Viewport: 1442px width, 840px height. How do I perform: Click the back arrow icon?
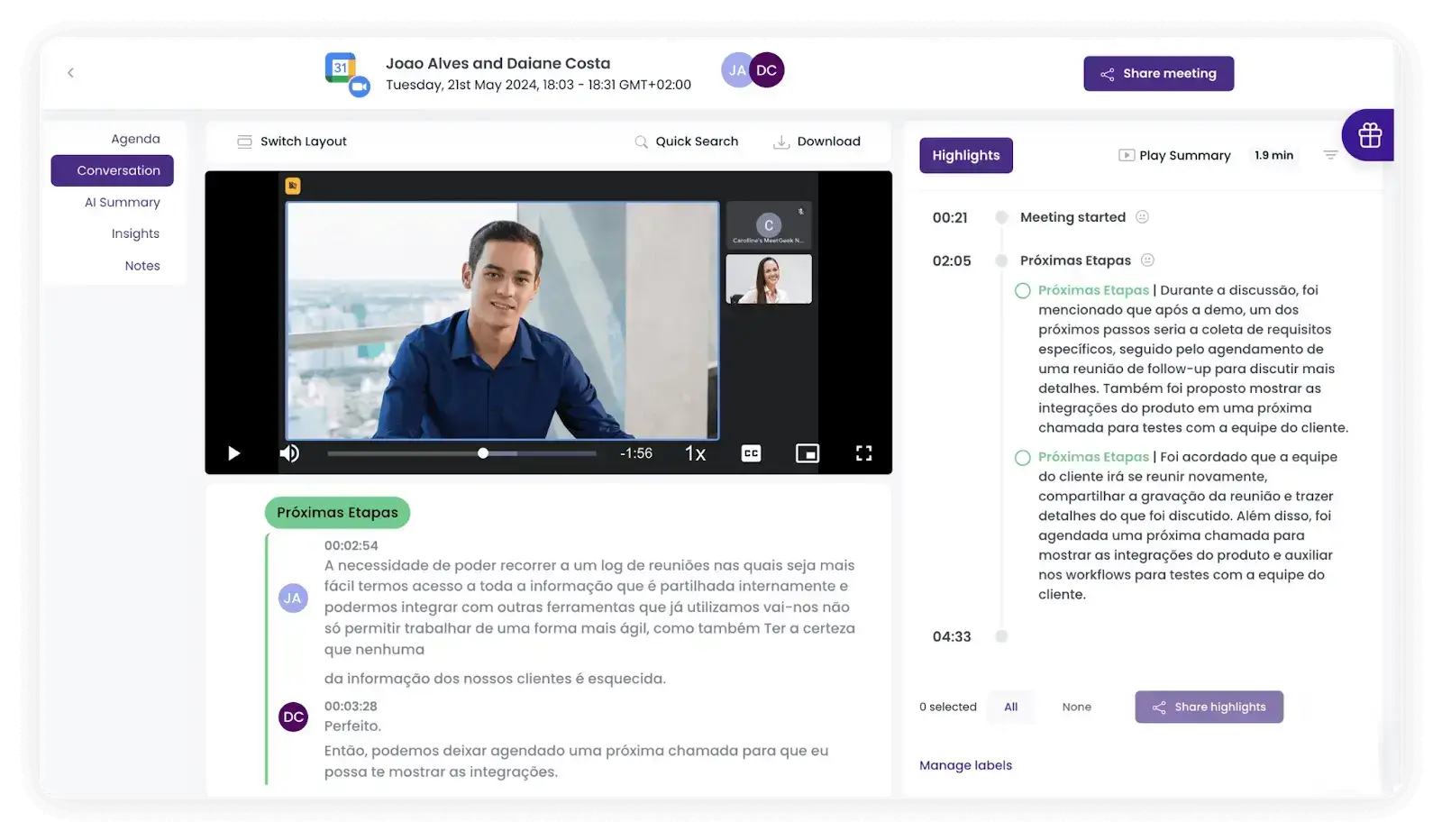tap(70, 73)
